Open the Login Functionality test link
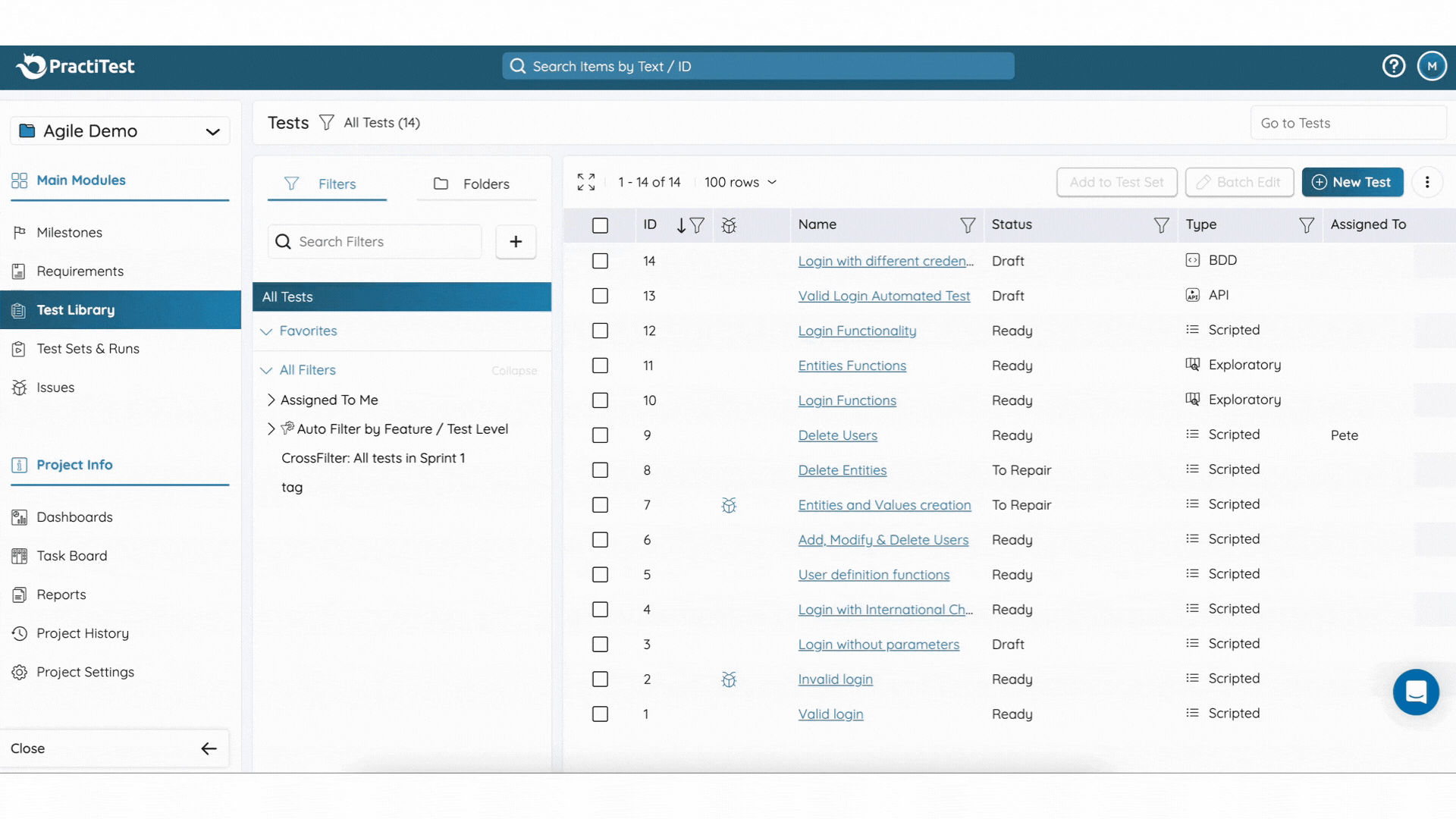1456x819 pixels. (x=857, y=331)
